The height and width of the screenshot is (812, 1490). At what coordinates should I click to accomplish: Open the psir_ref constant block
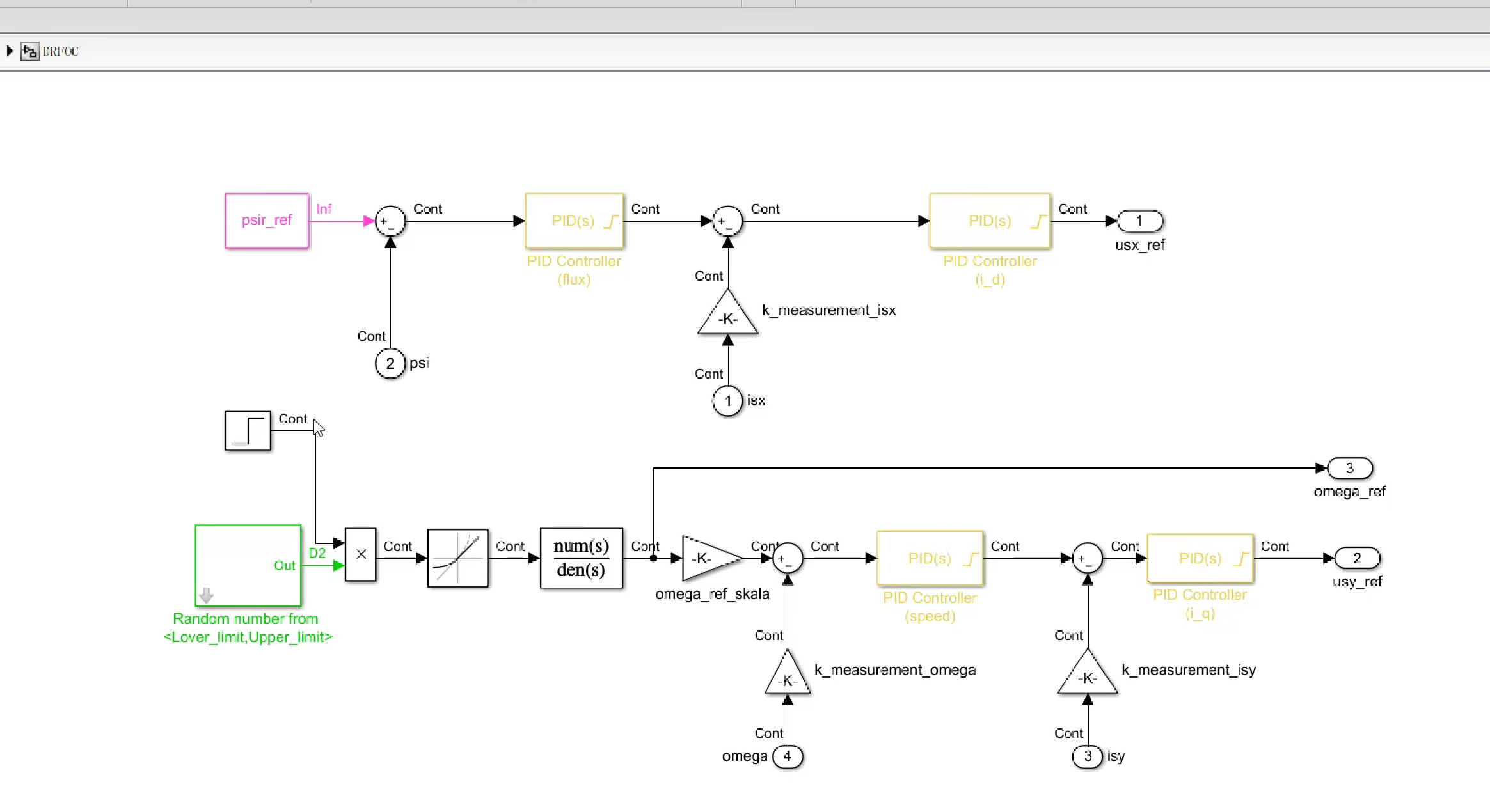(x=267, y=221)
